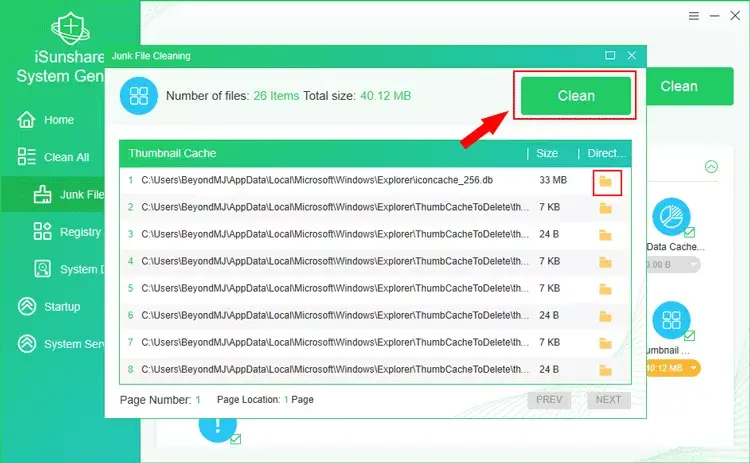Image resolution: width=750 pixels, height=463 pixels.
Task: Click Clean button in main window
Action: 689,86
